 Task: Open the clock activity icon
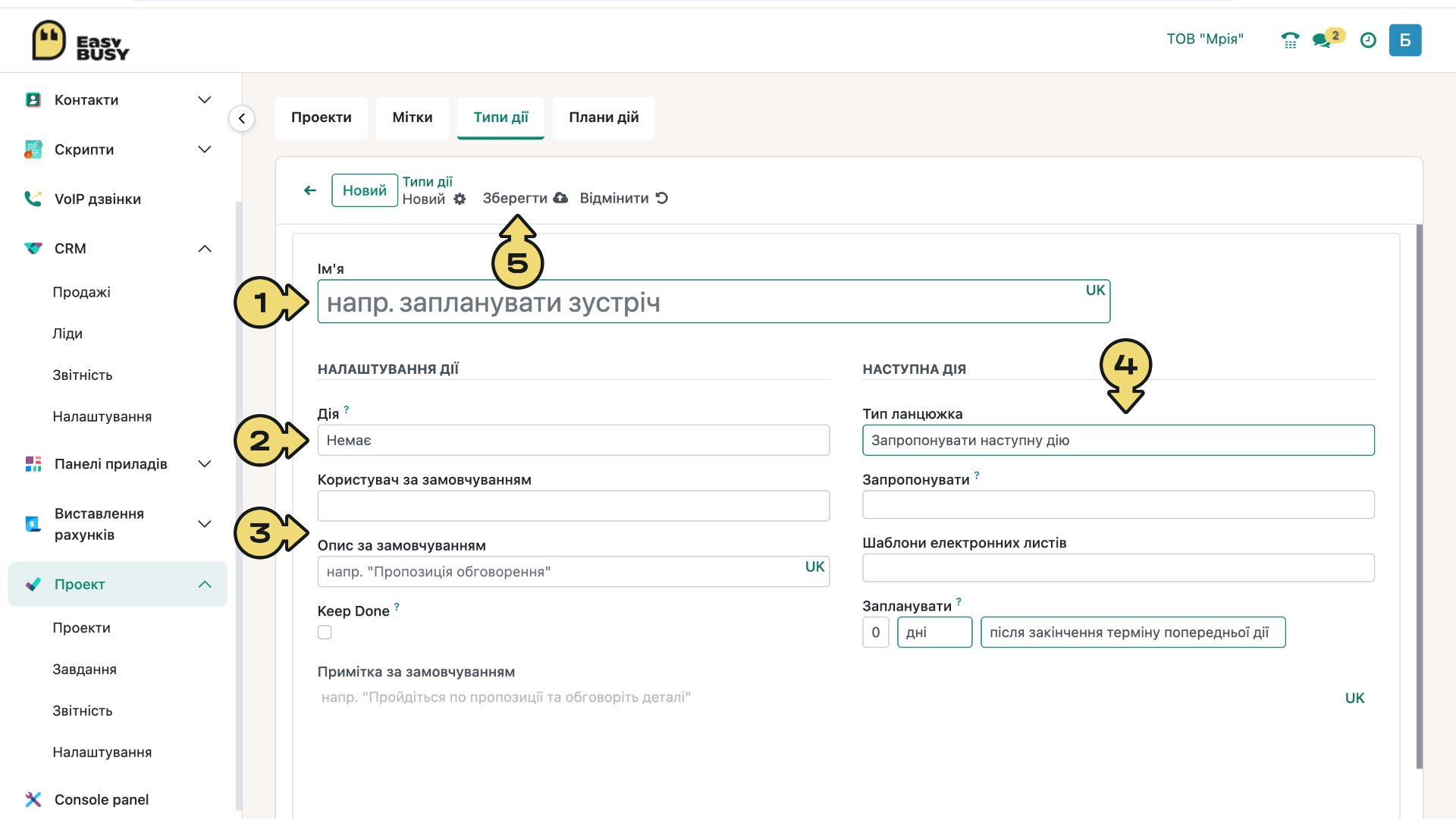(1368, 40)
